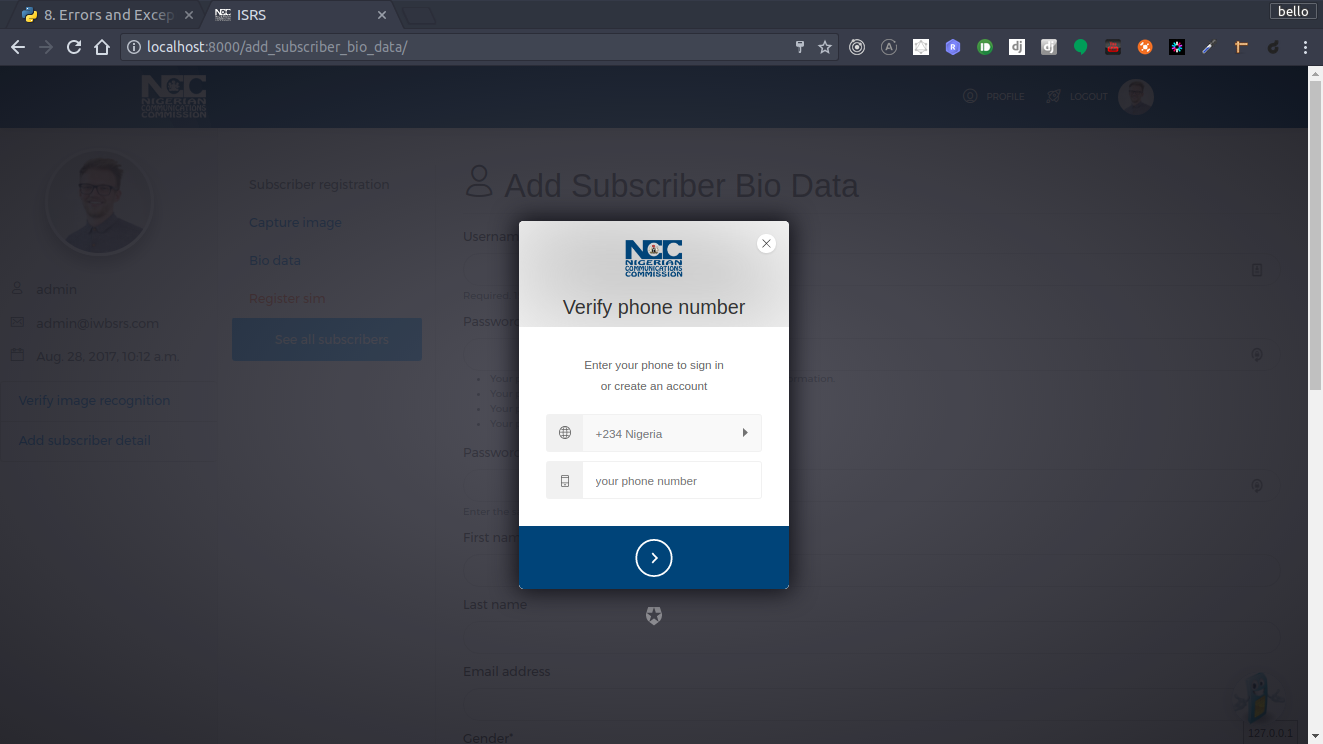Viewport: 1323px width, 744px height.
Task: Click the orange lifebuoy extension icon
Action: pos(1145,47)
